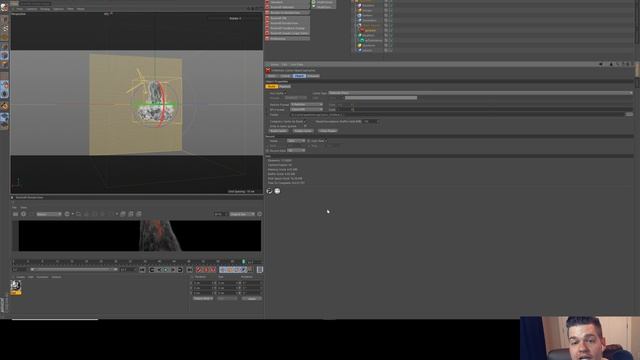Screen dimensions: 640x360
Task: Open the File menu of render viewer
Action: click(14, 207)
